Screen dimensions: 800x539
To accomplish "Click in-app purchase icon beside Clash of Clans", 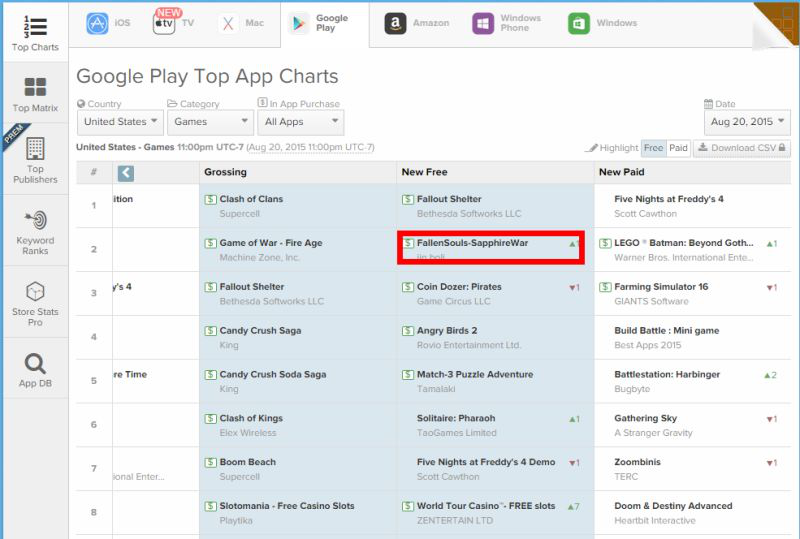I will pyautogui.click(x=210, y=200).
